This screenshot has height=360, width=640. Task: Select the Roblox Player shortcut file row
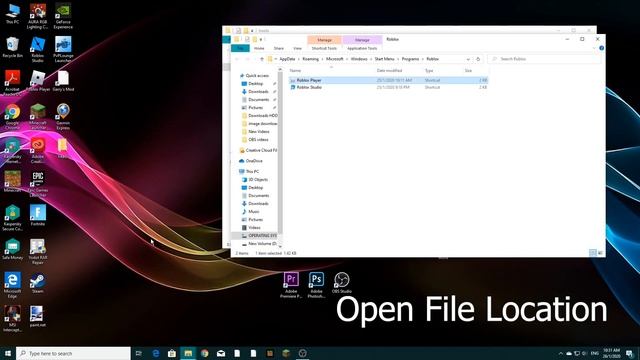[x=388, y=80]
